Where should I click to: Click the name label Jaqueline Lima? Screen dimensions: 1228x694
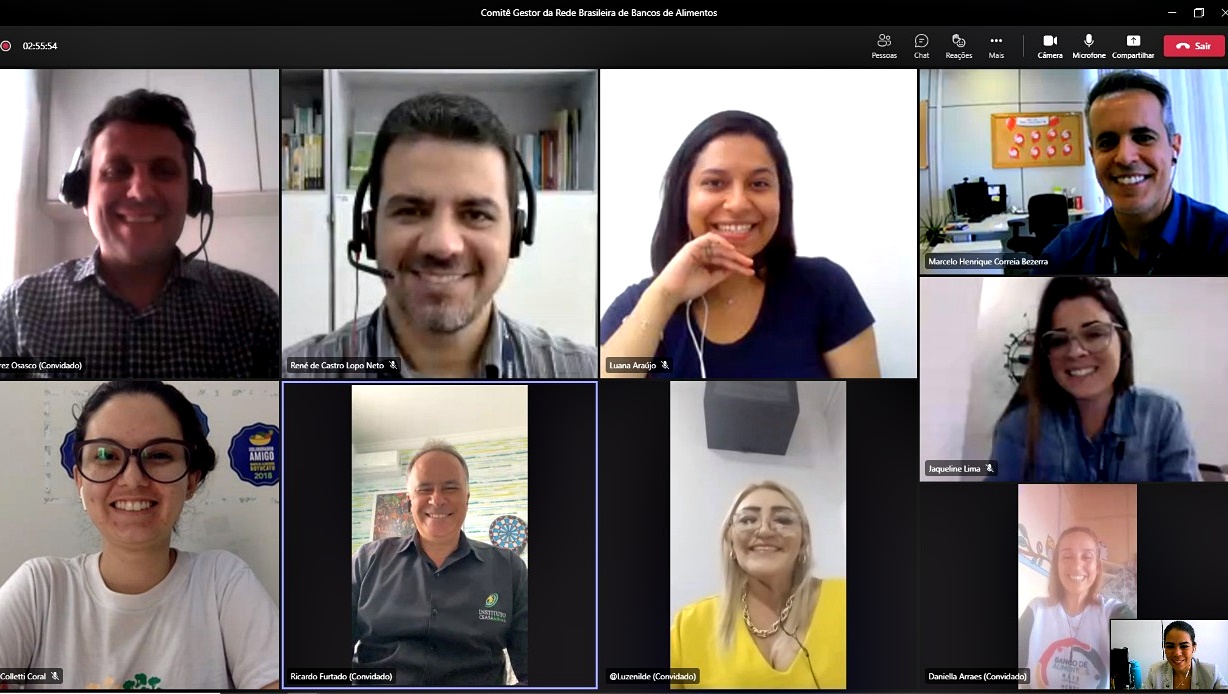click(954, 469)
